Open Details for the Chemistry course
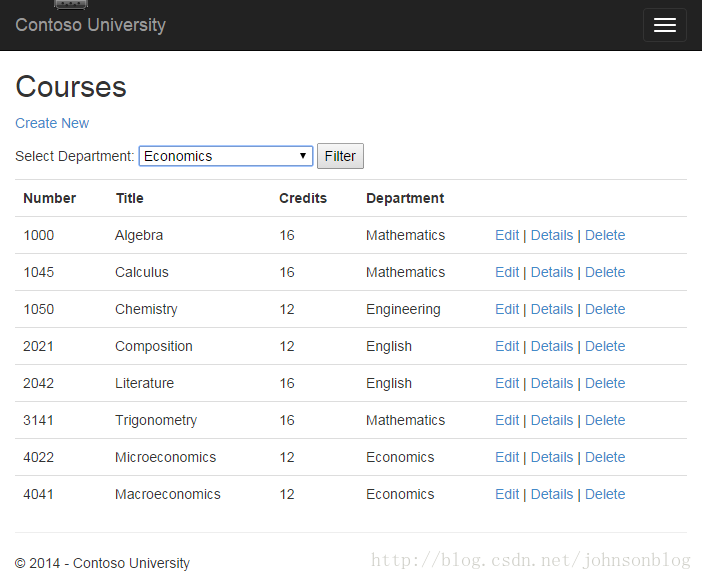This screenshot has height=580, width=702. tap(552, 309)
